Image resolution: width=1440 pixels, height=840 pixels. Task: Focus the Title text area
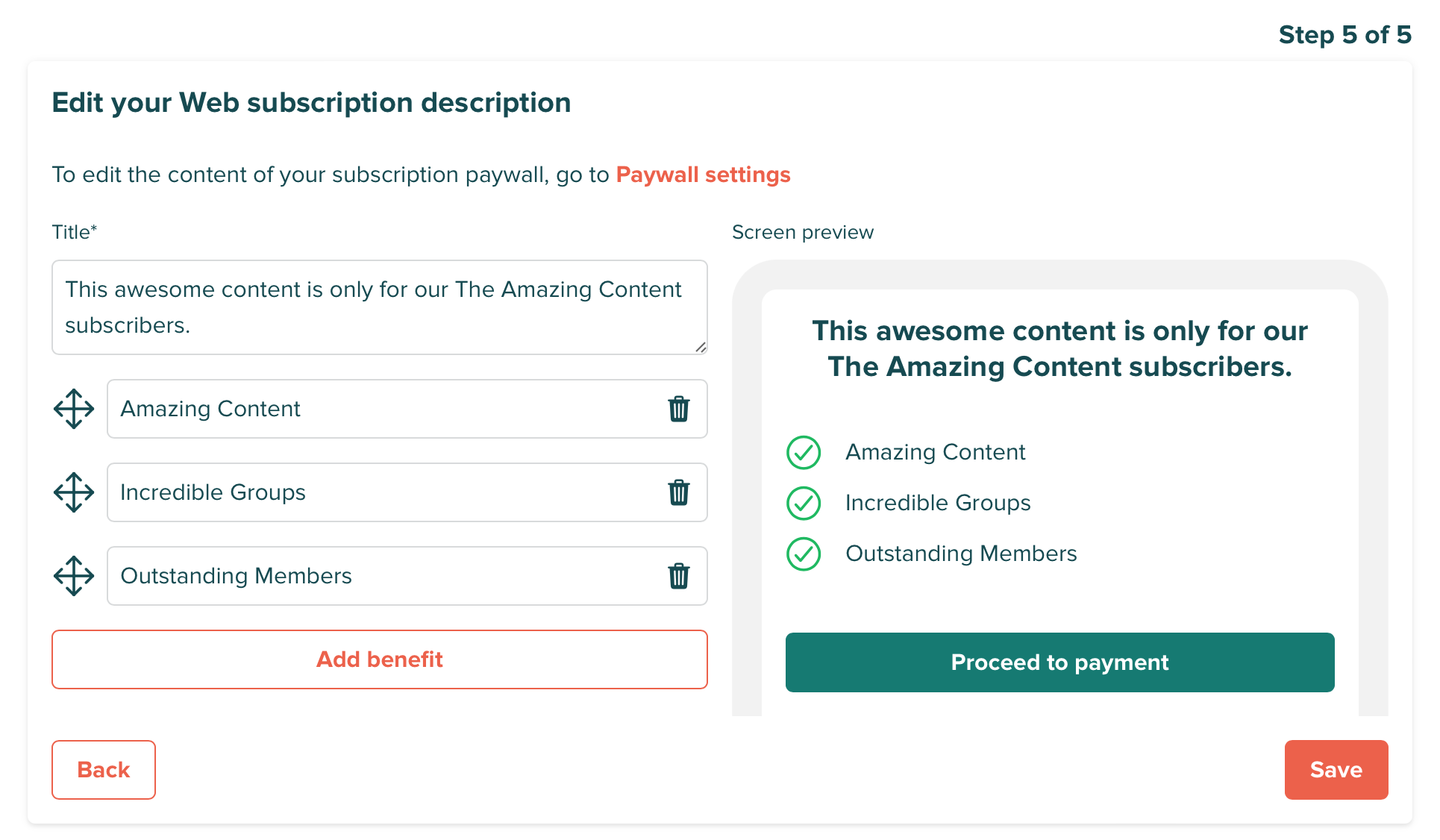coord(379,307)
